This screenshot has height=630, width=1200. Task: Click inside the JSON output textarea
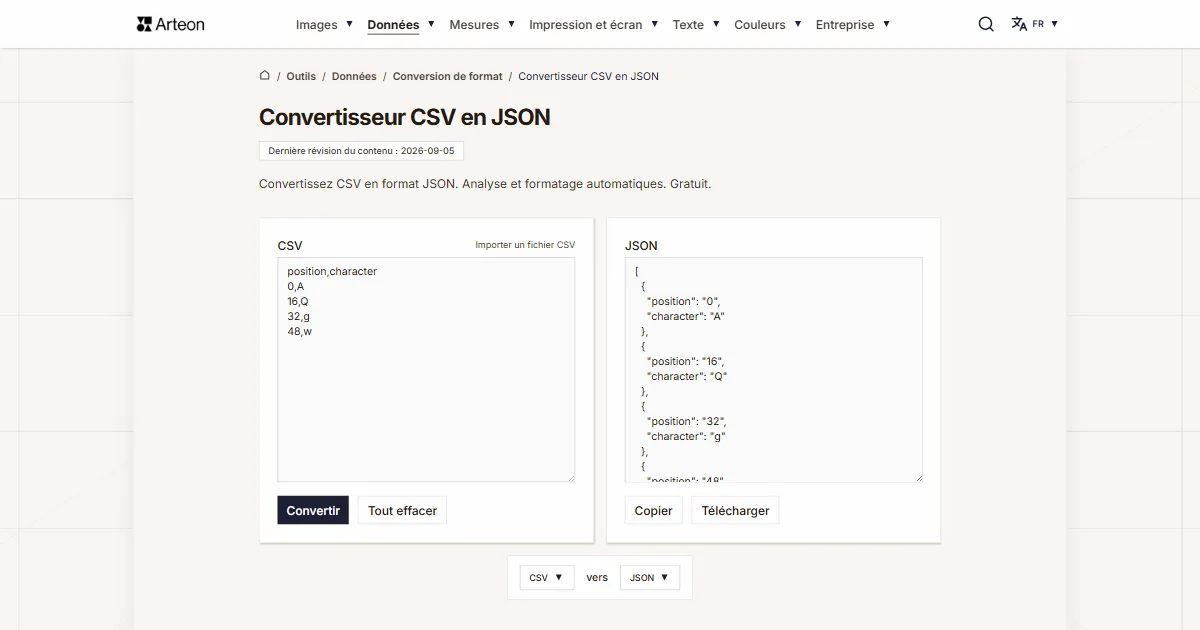point(773,370)
